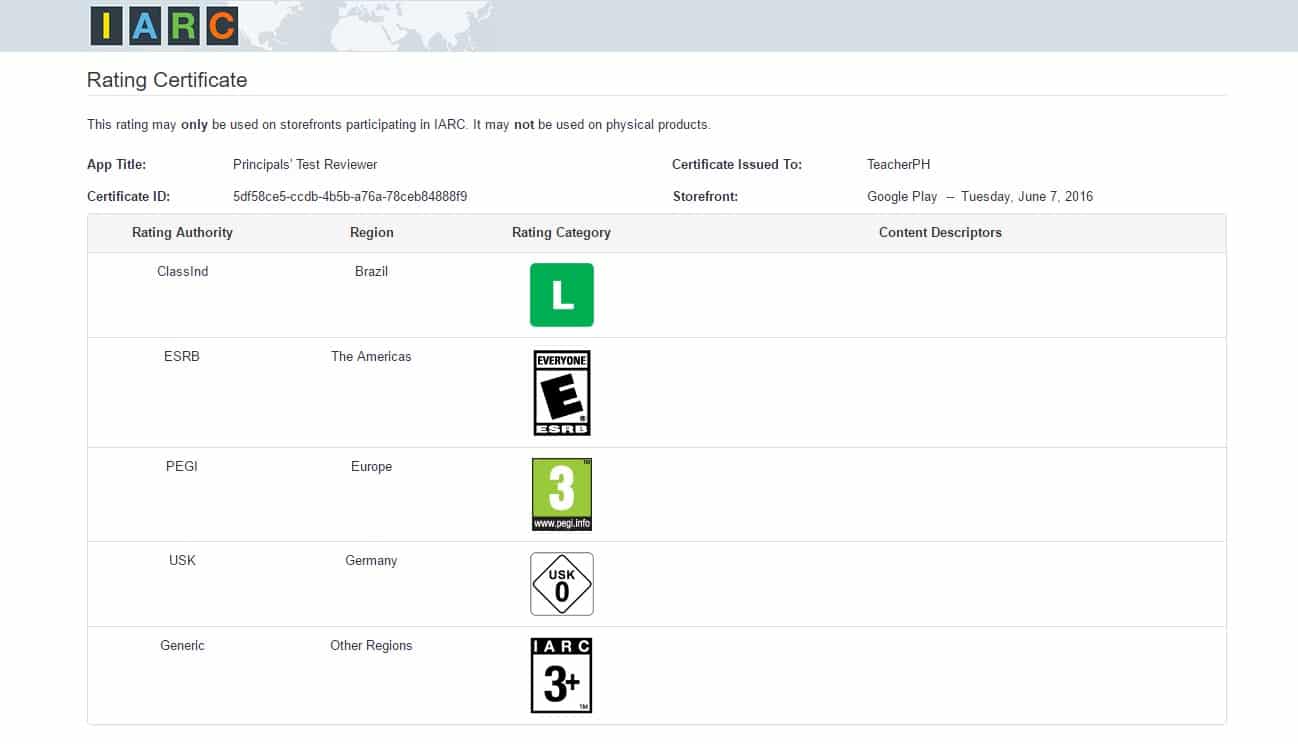
Task: Click the Certificate Issued To label
Action: [x=737, y=164]
